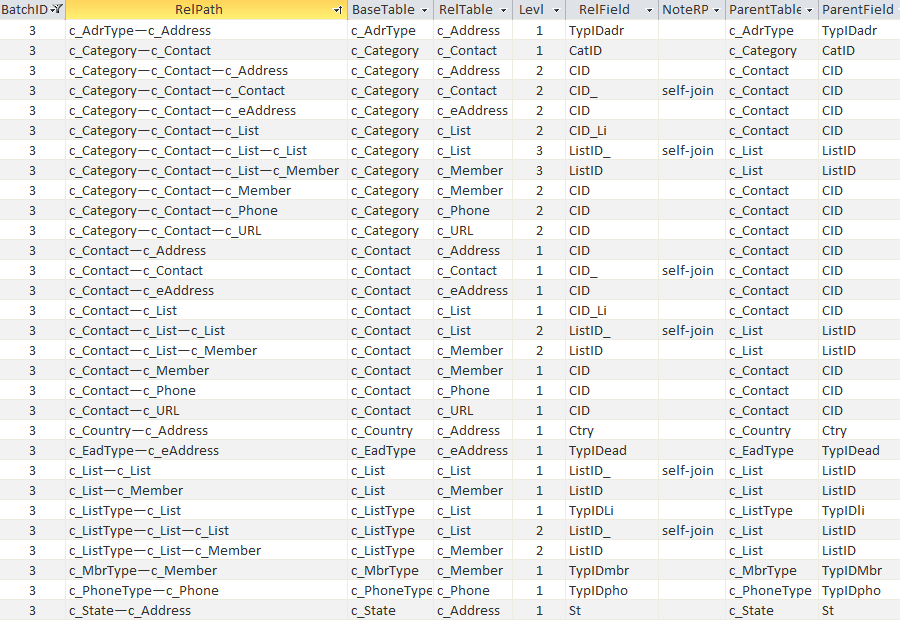900x620 pixels.
Task: Select the Levl value 3 beside c_Member
Action: [x=539, y=170]
